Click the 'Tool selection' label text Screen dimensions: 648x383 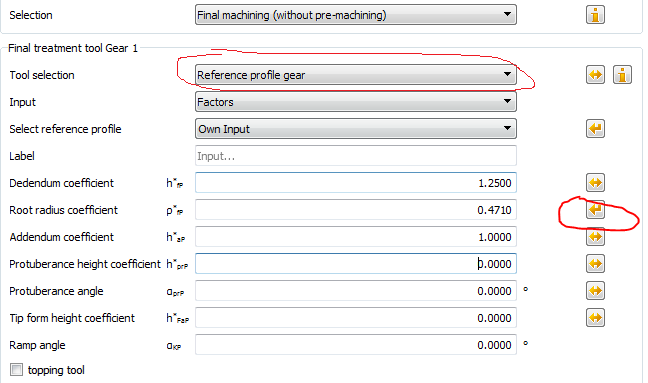[42, 75]
